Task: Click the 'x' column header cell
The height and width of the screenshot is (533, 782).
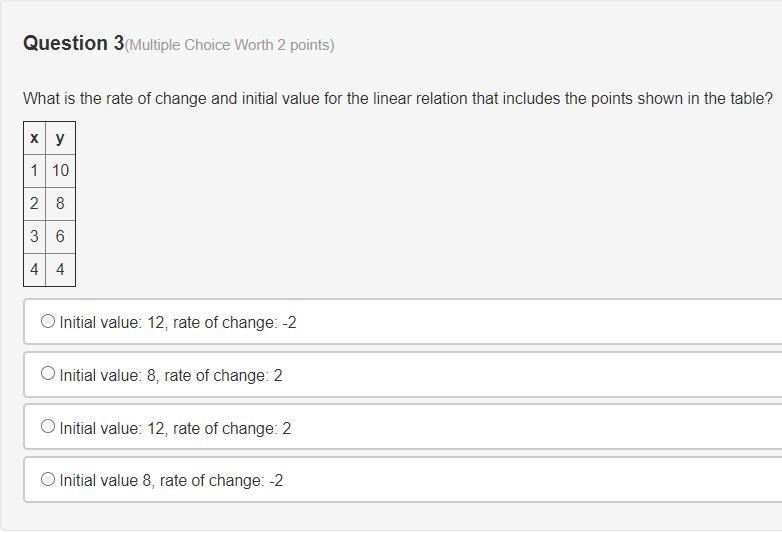Action: 35,138
